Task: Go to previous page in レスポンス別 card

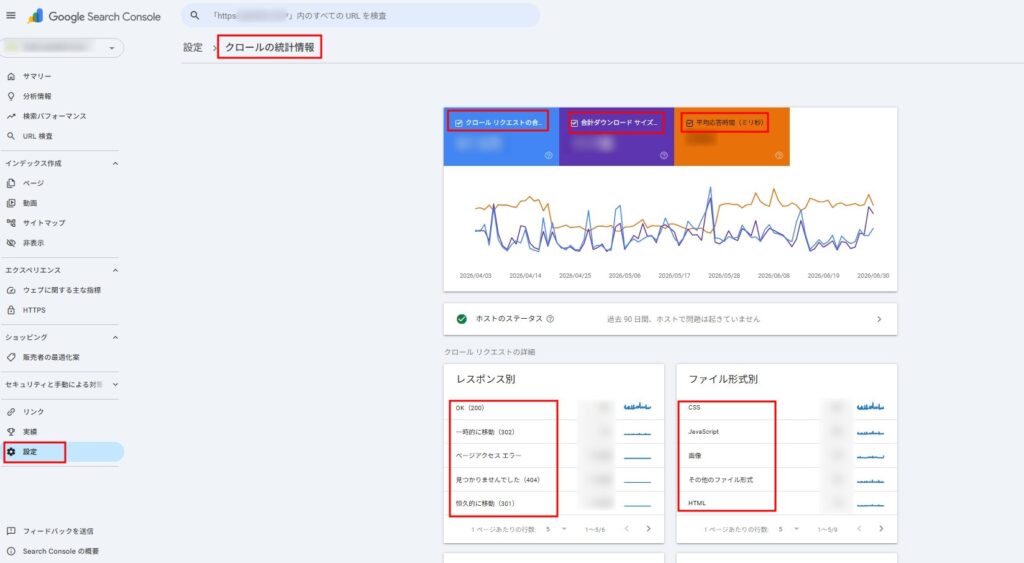Action: tap(626, 528)
